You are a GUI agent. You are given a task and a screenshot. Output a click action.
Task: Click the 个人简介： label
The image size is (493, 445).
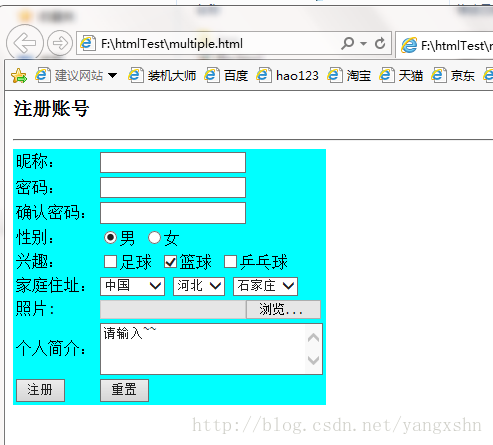point(51,349)
